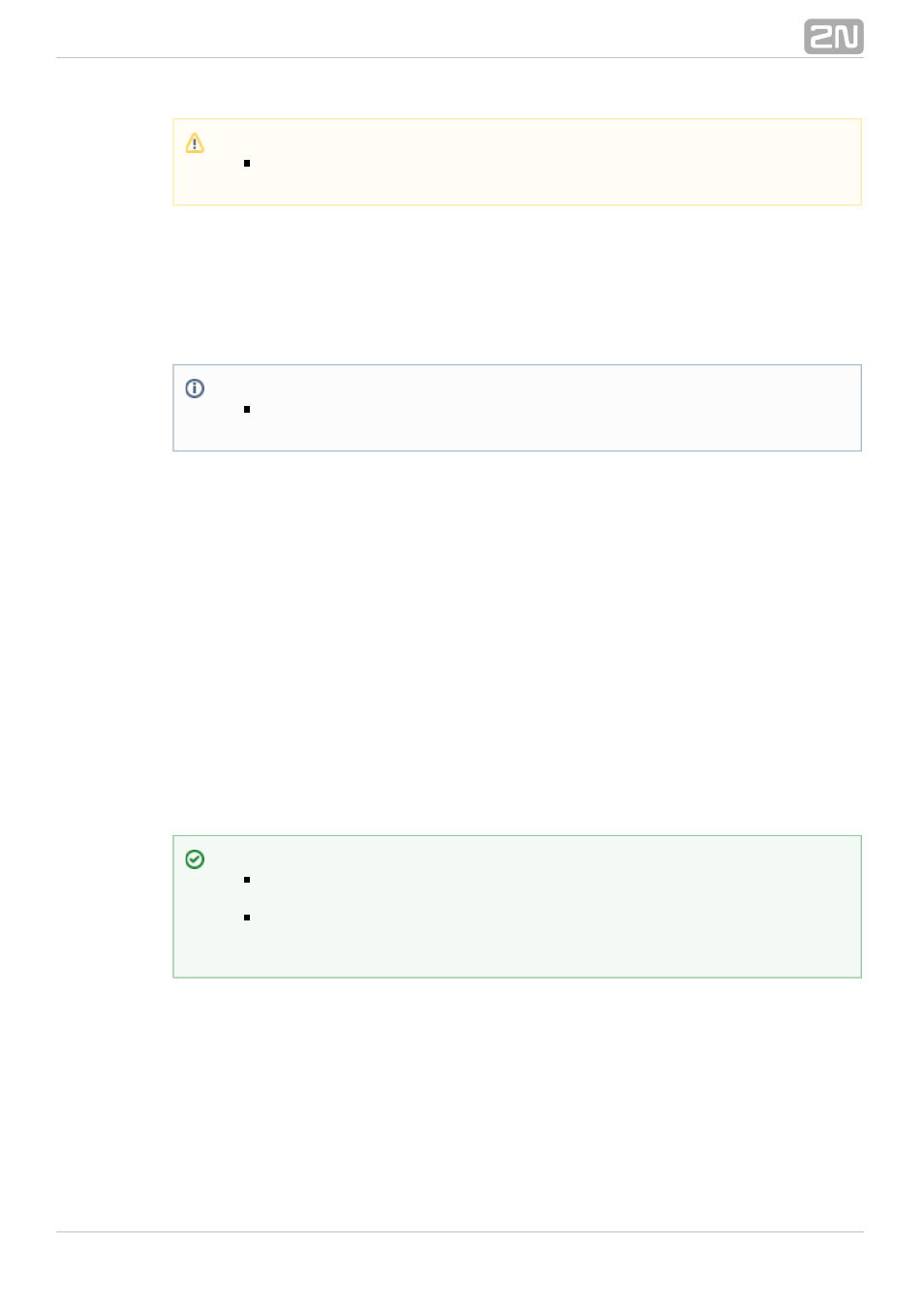Select the bullet in the grey info box

pyautogui.click(x=247, y=409)
